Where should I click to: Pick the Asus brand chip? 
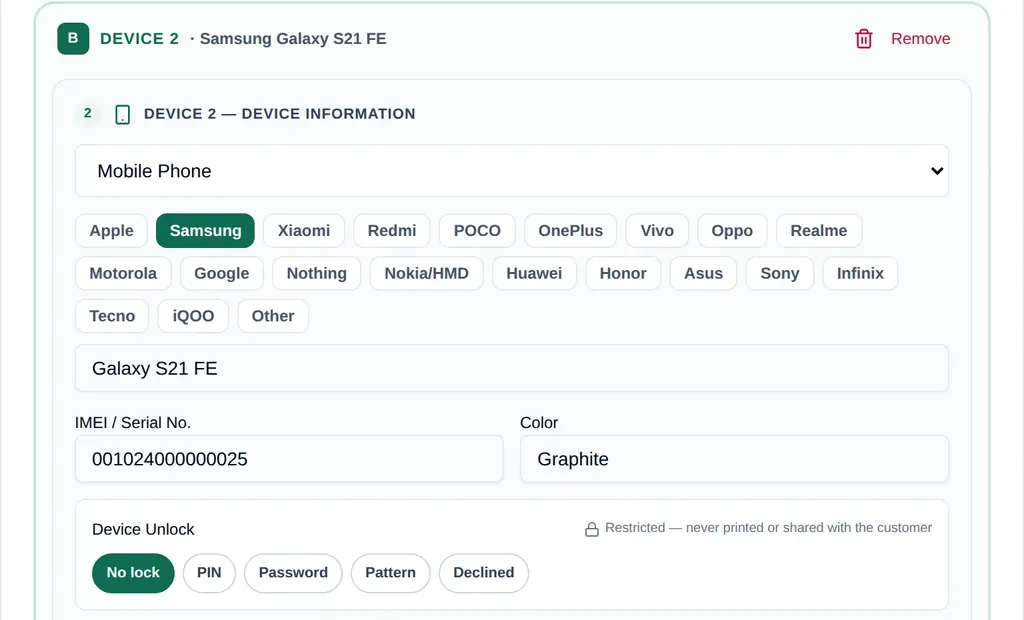pyautogui.click(x=703, y=273)
